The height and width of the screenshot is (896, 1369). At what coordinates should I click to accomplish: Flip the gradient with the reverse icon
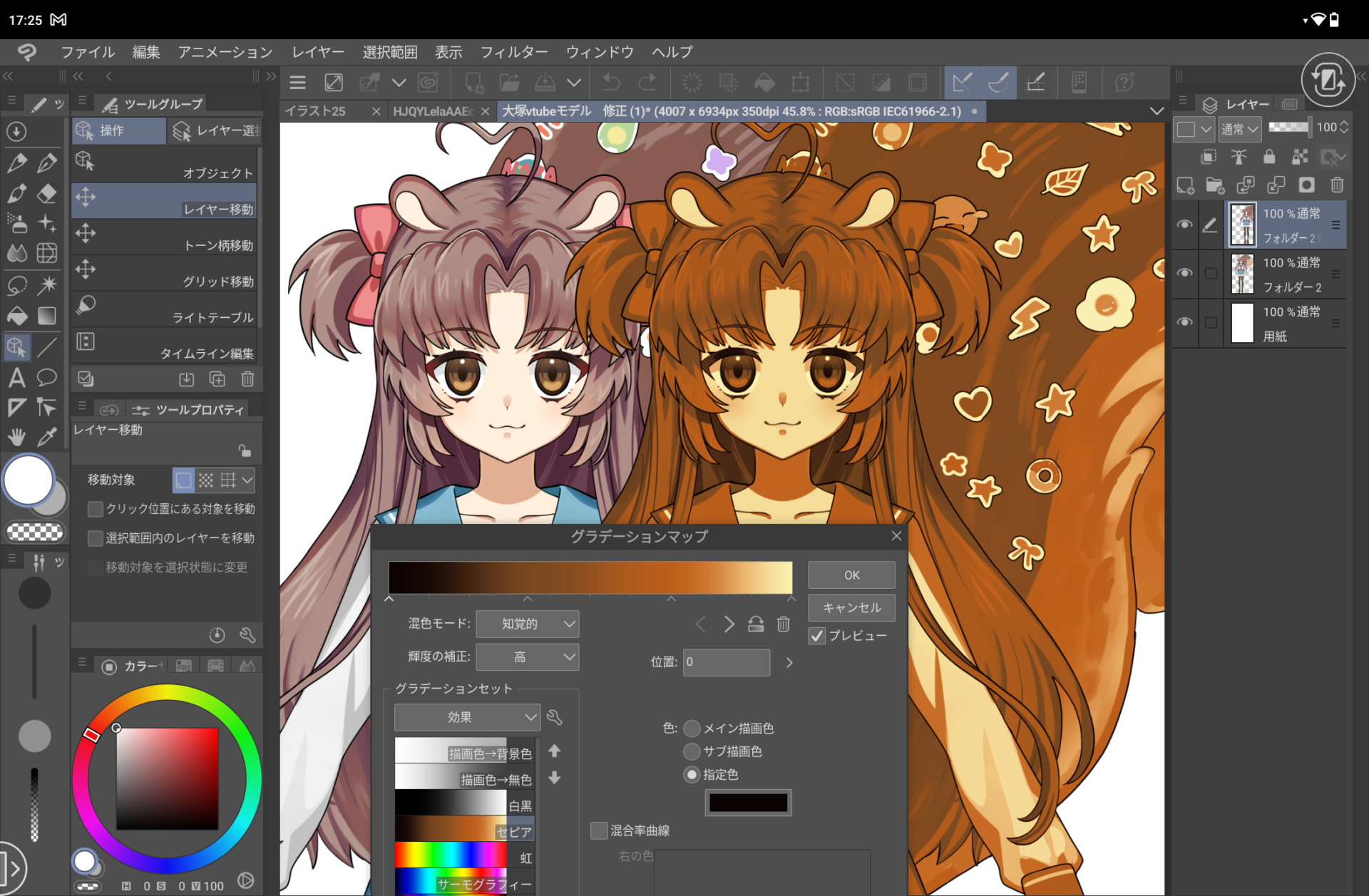coord(756,624)
